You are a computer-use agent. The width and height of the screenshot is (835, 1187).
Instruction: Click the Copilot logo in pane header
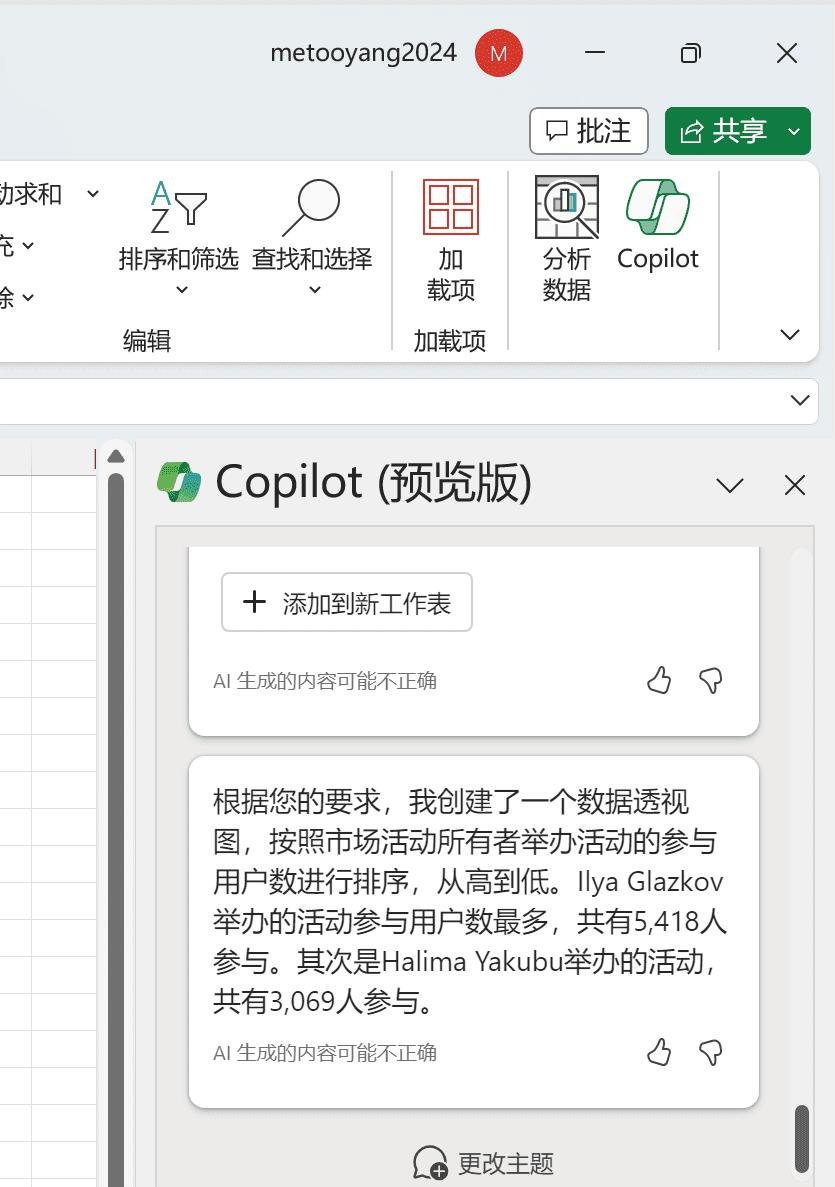179,482
